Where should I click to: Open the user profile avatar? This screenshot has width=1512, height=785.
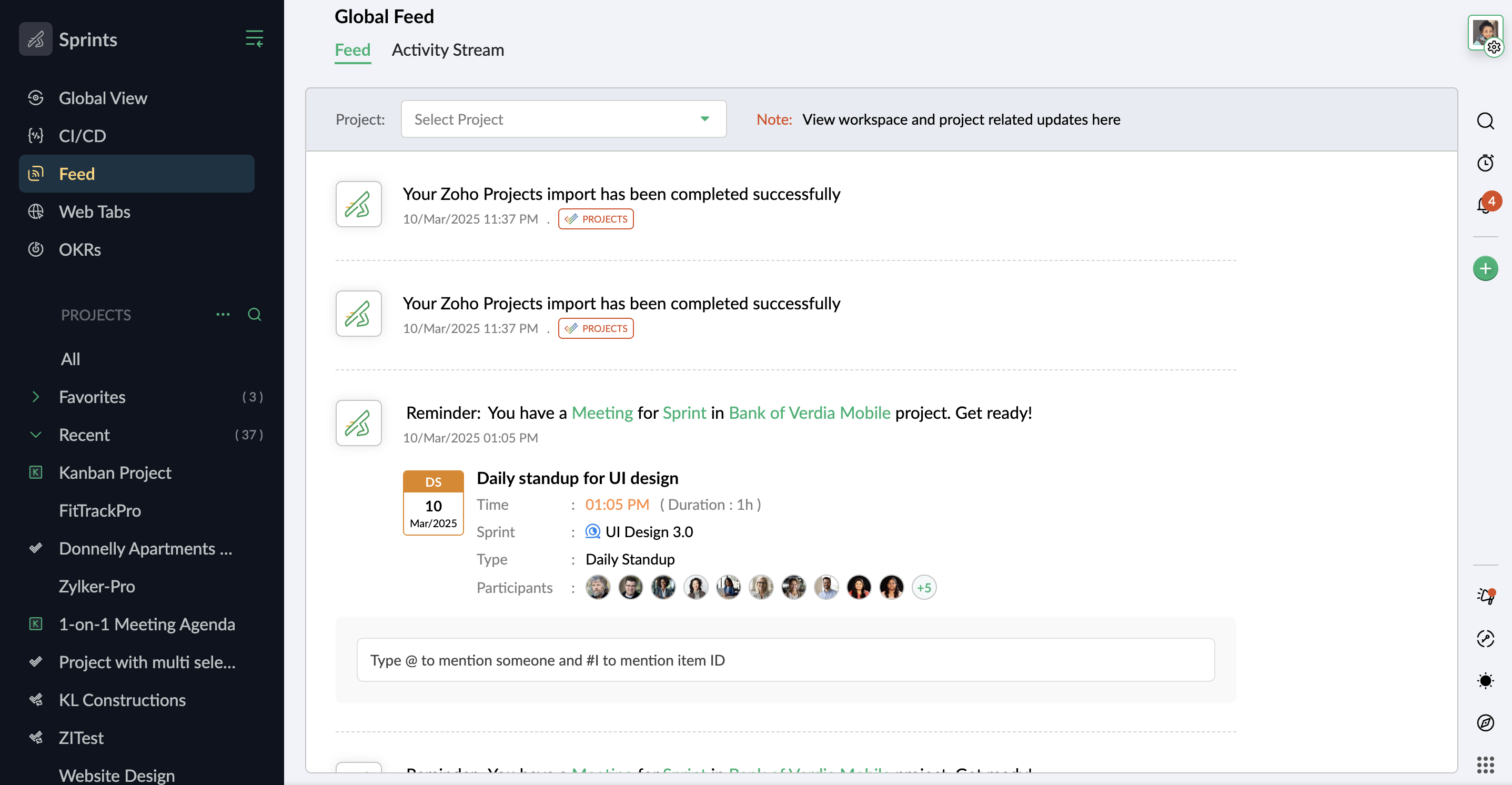(x=1484, y=33)
